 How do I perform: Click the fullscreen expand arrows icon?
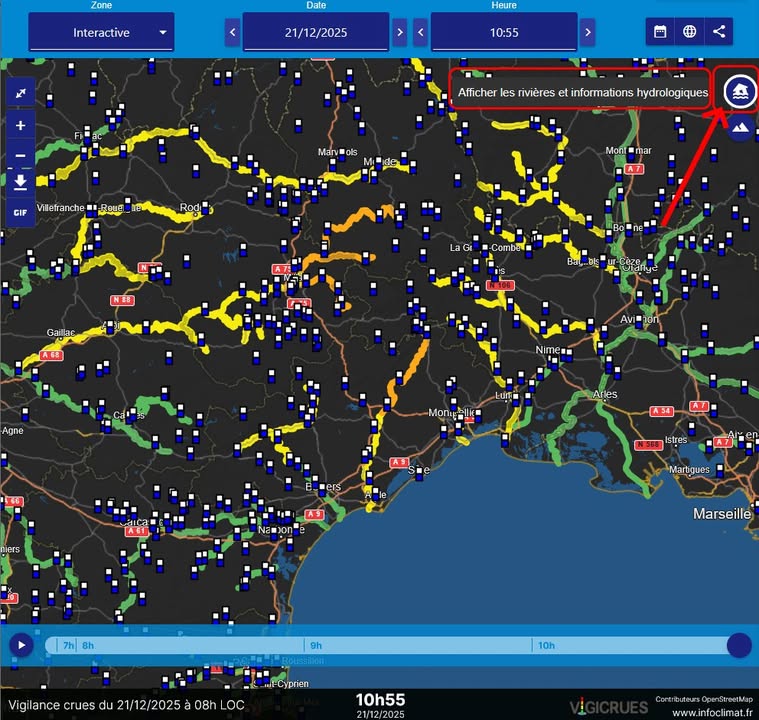coord(20,93)
